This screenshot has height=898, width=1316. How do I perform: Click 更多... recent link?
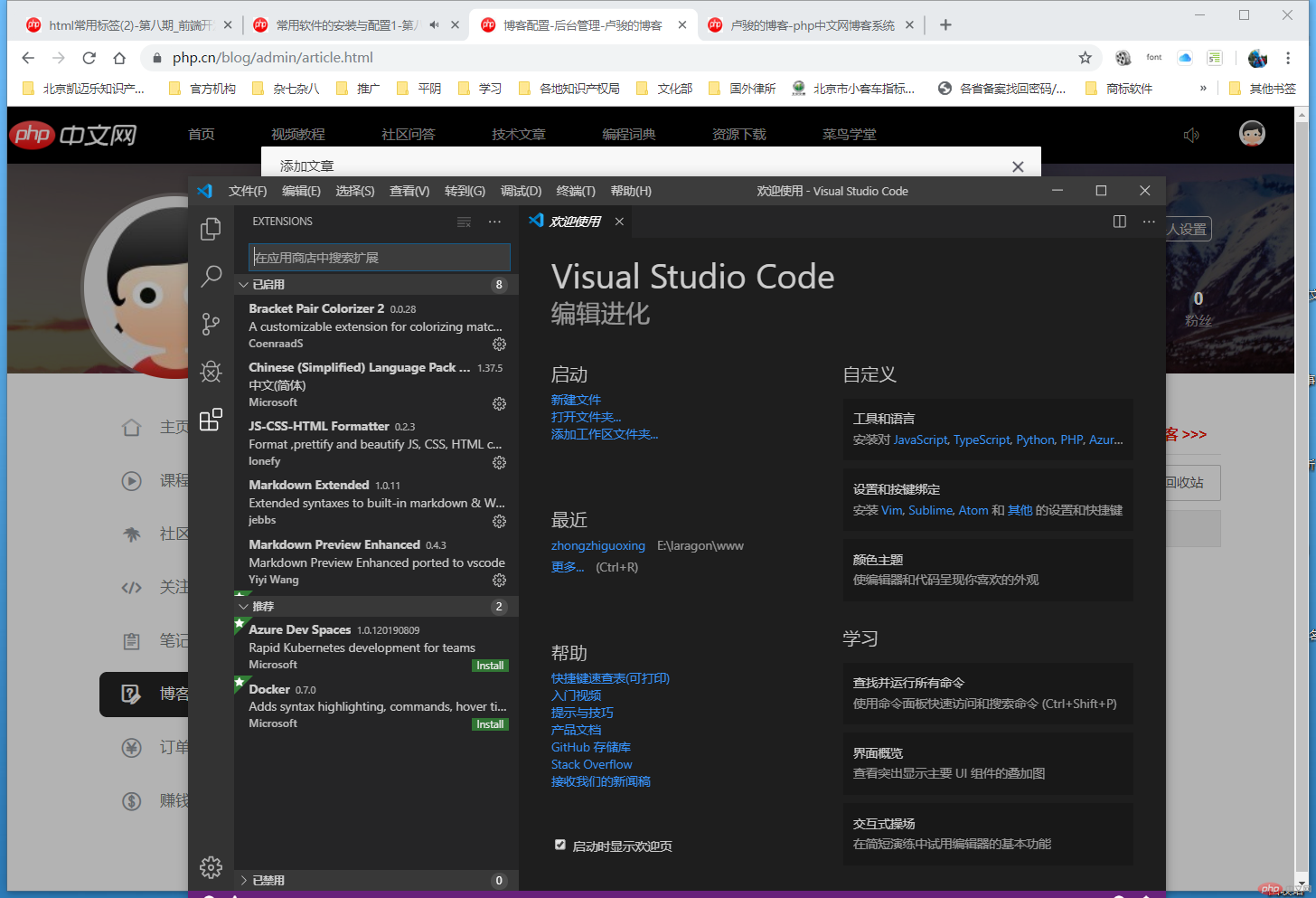568,567
